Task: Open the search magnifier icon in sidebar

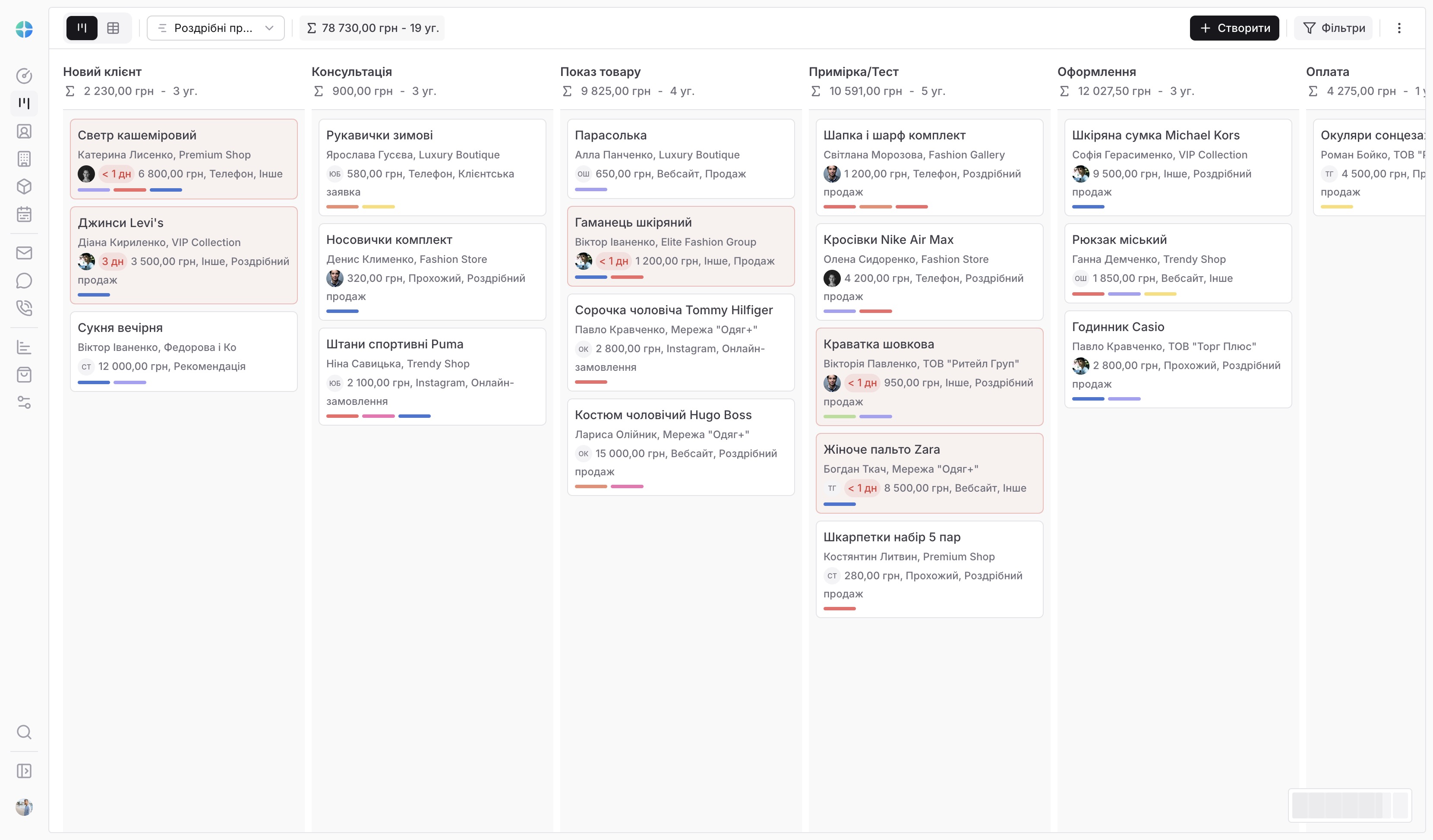Action: pos(24,732)
